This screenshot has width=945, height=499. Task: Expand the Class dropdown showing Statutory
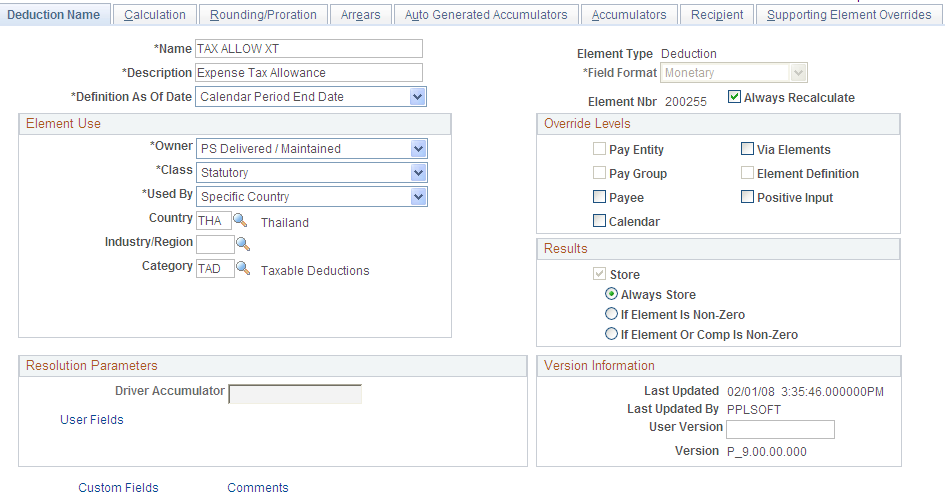[x=418, y=172]
